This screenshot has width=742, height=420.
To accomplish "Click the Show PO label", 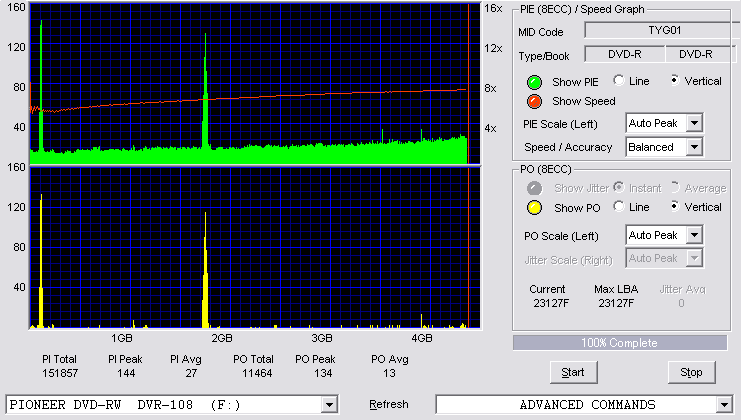I will click(x=577, y=208).
